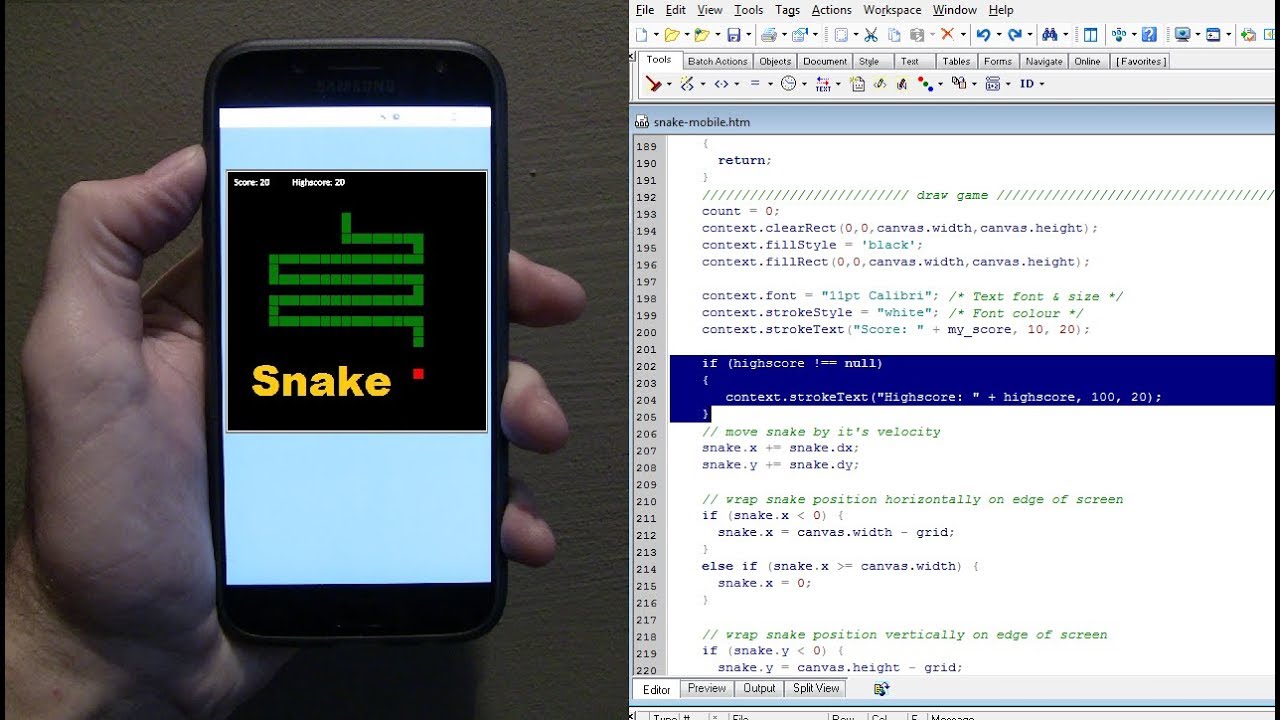The width and height of the screenshot is (1280, 720).
Task: Select the Editor tab at bottom
Action: 656,689
